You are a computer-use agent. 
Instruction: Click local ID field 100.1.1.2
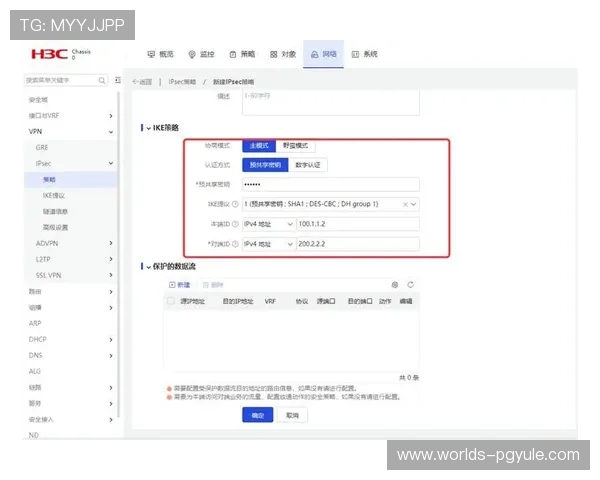(x=358, y=224)
